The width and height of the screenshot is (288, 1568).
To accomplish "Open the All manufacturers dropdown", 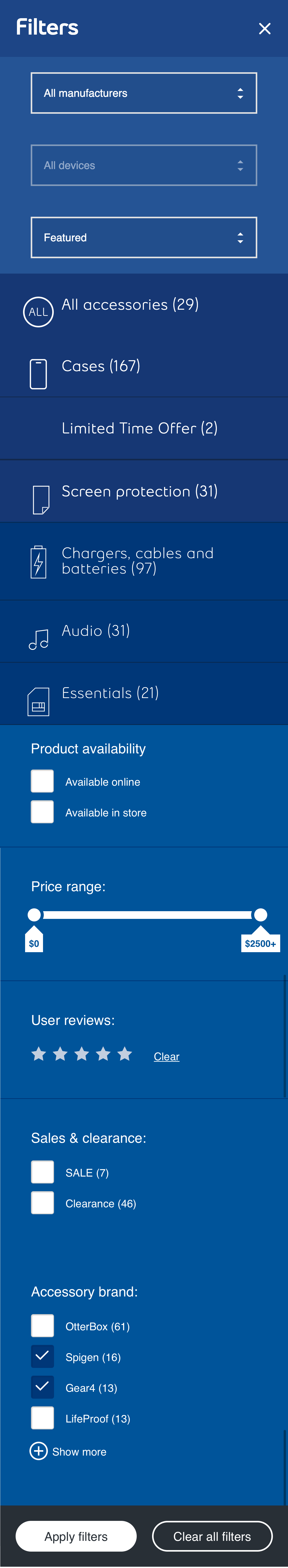I will click(x=144, y=92).
